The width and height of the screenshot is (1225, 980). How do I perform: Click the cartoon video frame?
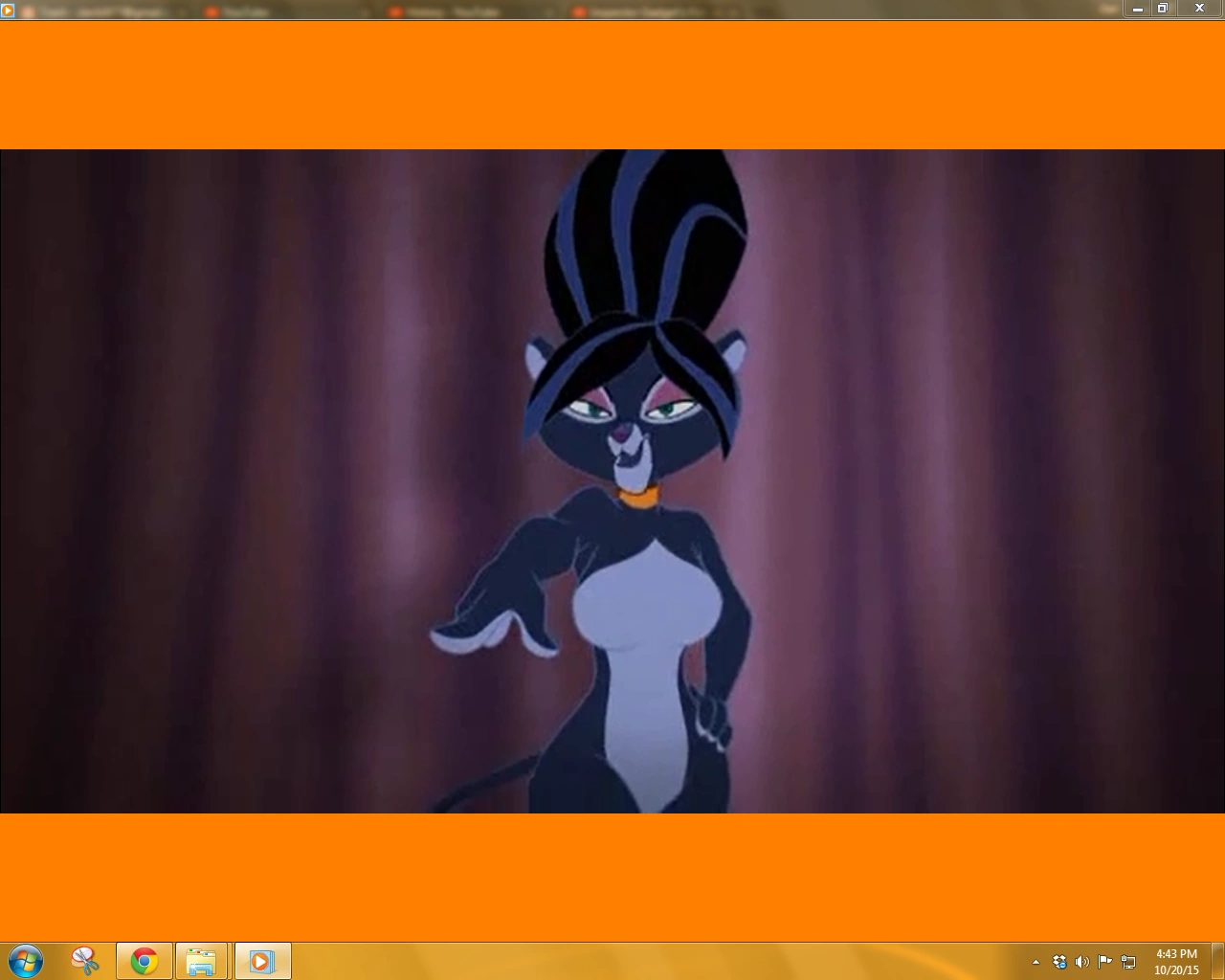612,481
